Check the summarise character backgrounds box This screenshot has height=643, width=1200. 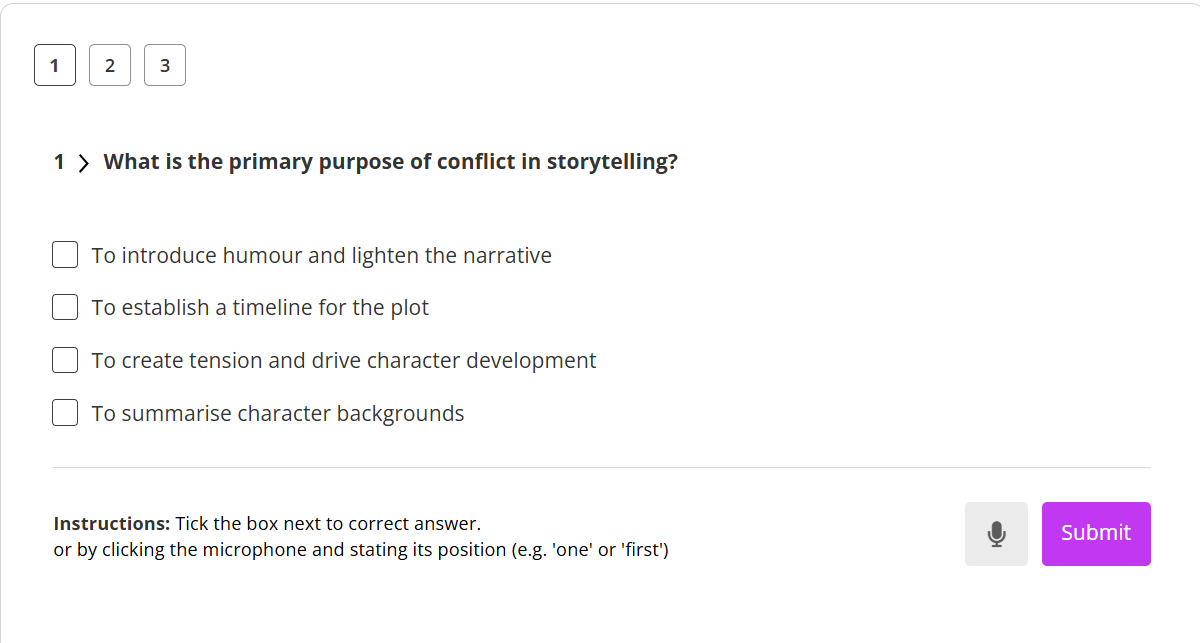65,413
